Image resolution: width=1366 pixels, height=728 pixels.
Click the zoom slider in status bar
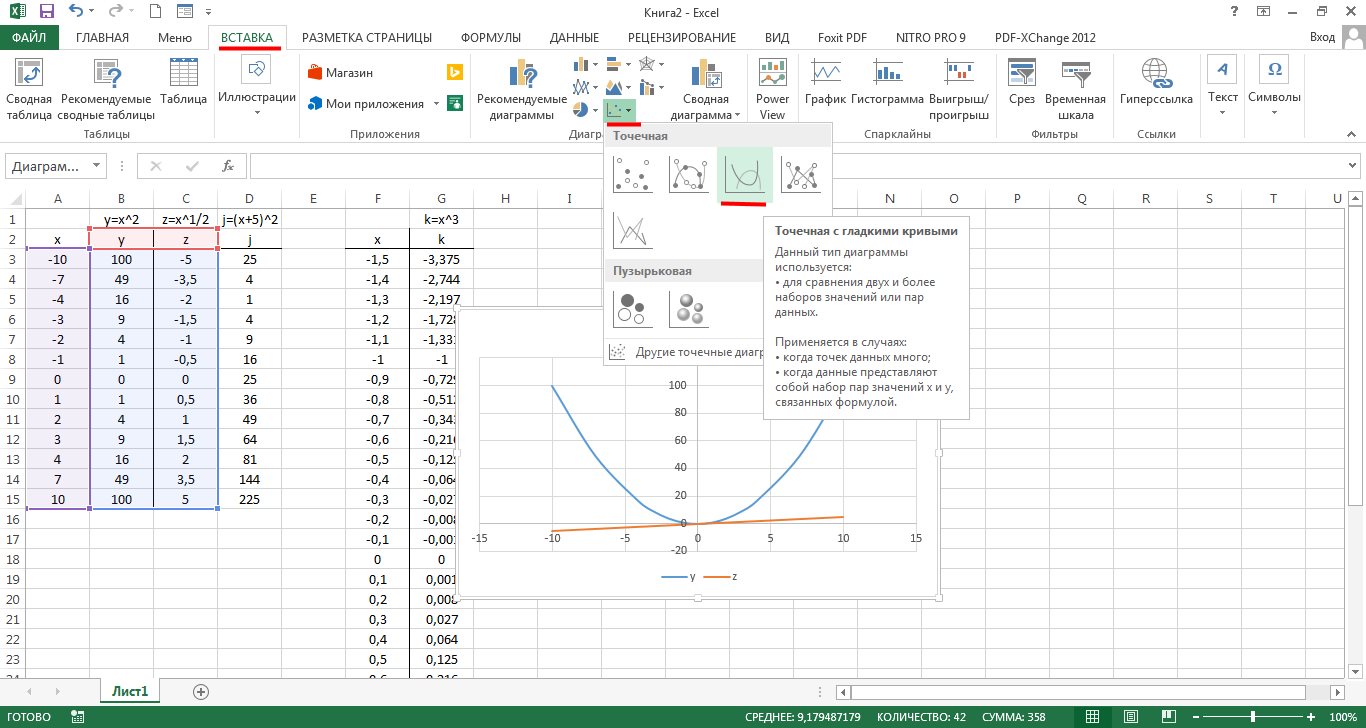tap(1255, 717)
